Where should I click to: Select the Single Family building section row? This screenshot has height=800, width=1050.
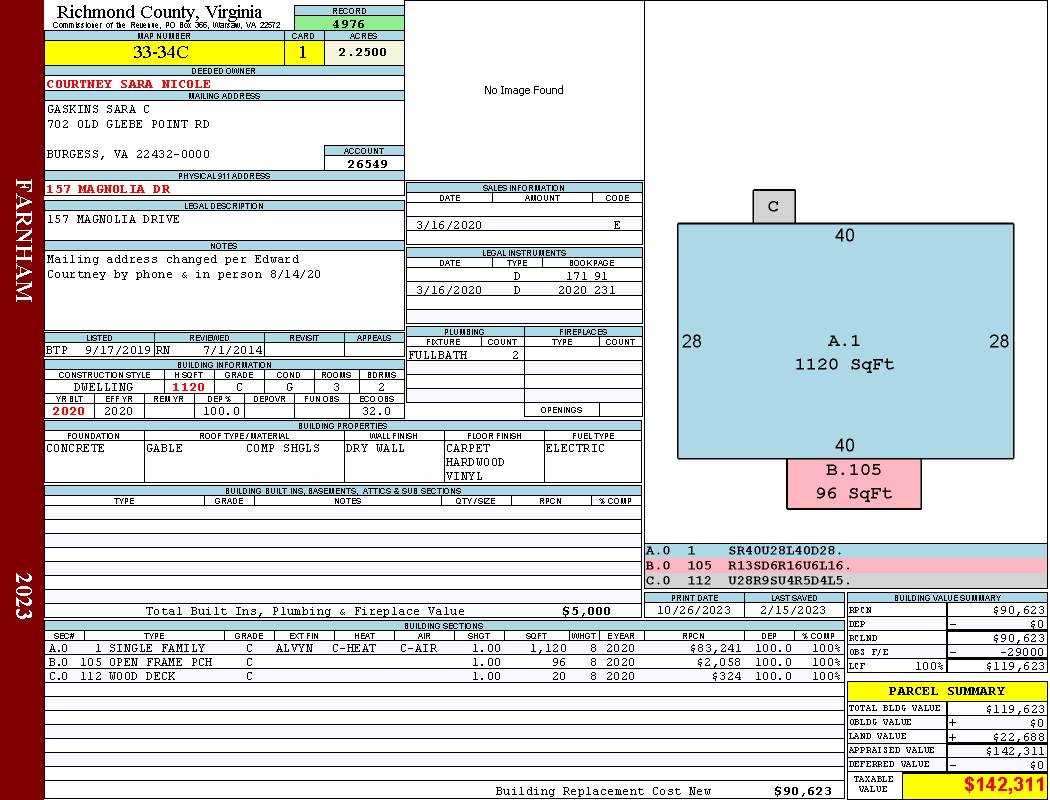point(442,648)
